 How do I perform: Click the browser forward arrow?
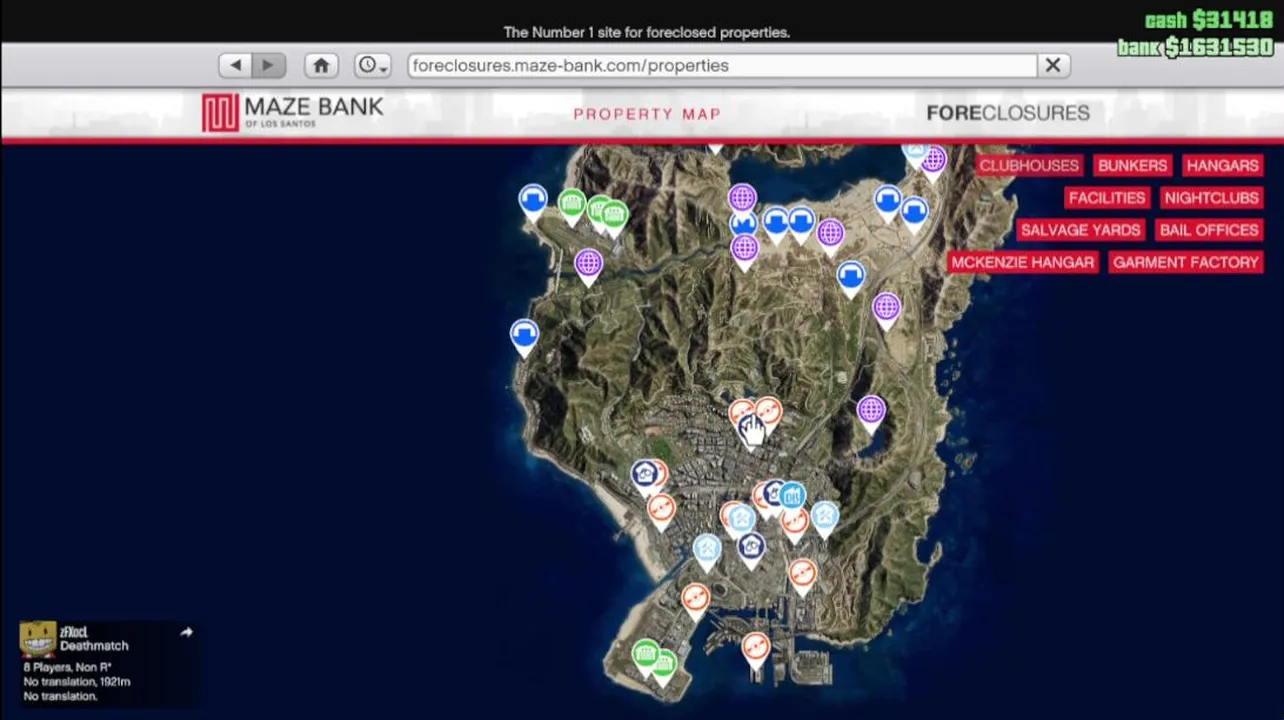pos(268,65)
